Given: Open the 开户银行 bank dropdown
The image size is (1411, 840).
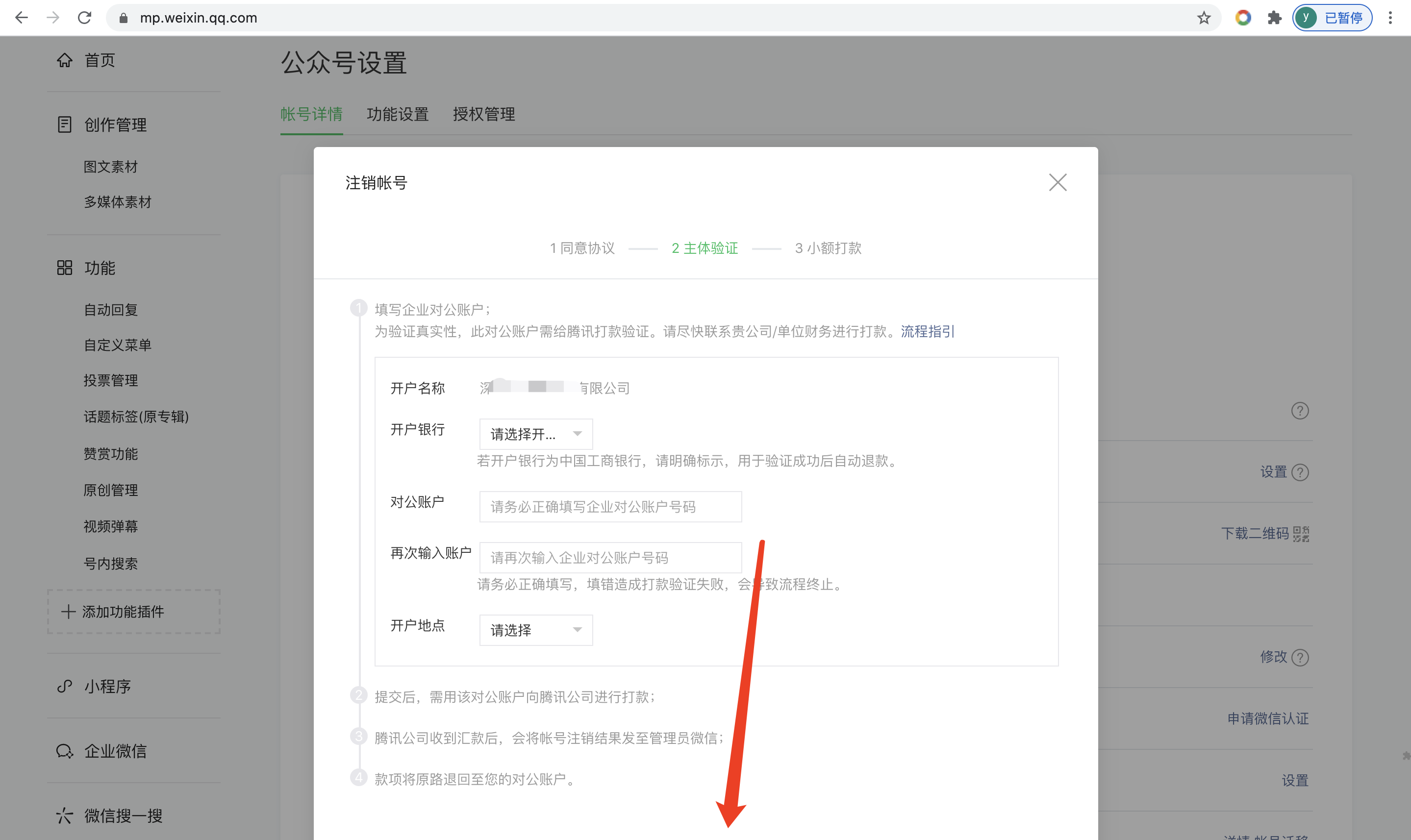Looking at the screenshot, I should (536, 434).
